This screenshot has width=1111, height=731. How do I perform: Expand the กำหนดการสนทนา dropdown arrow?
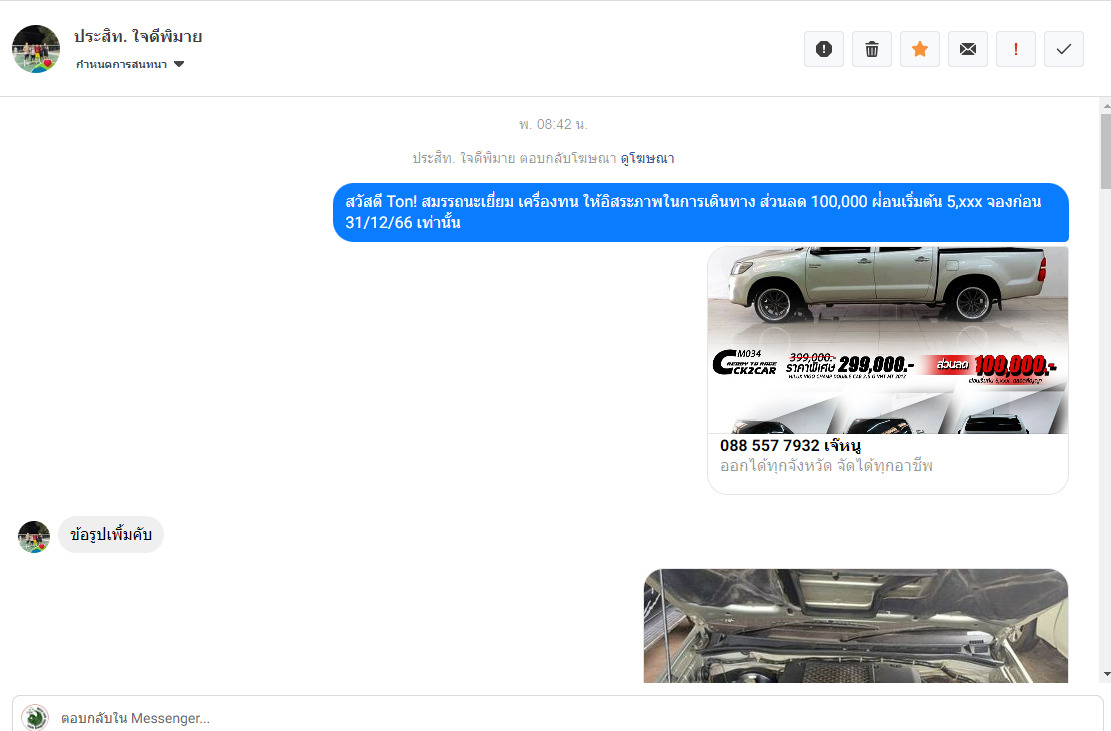click(x=179, y=64)
